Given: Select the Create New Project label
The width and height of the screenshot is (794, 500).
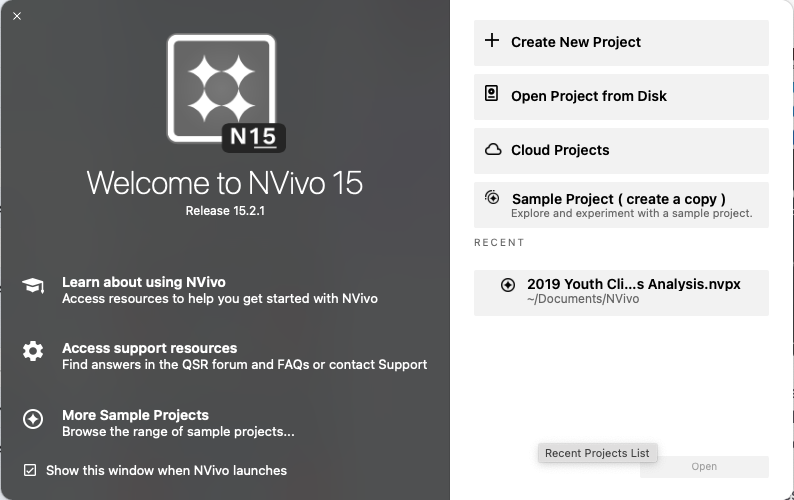Looking at the screenshot, I should [575, 42].
